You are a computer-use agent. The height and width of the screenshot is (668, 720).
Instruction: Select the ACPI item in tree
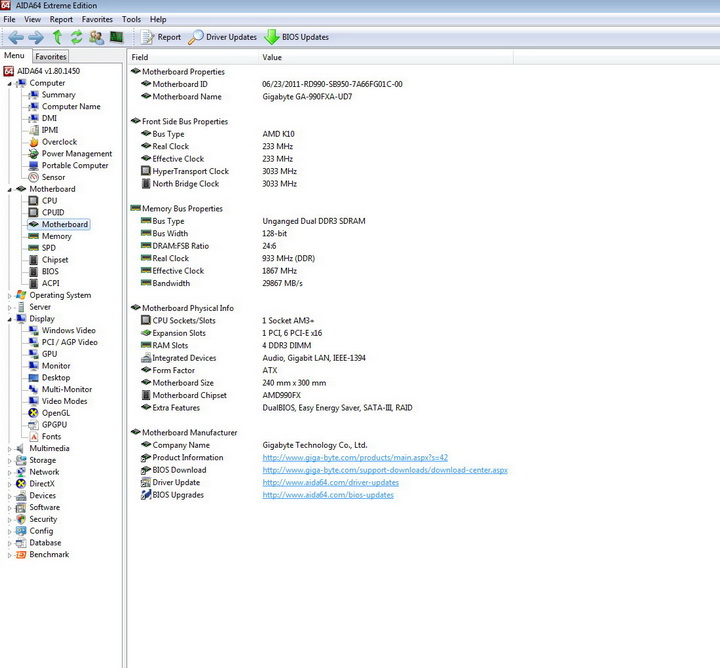[x=51, y=283]
